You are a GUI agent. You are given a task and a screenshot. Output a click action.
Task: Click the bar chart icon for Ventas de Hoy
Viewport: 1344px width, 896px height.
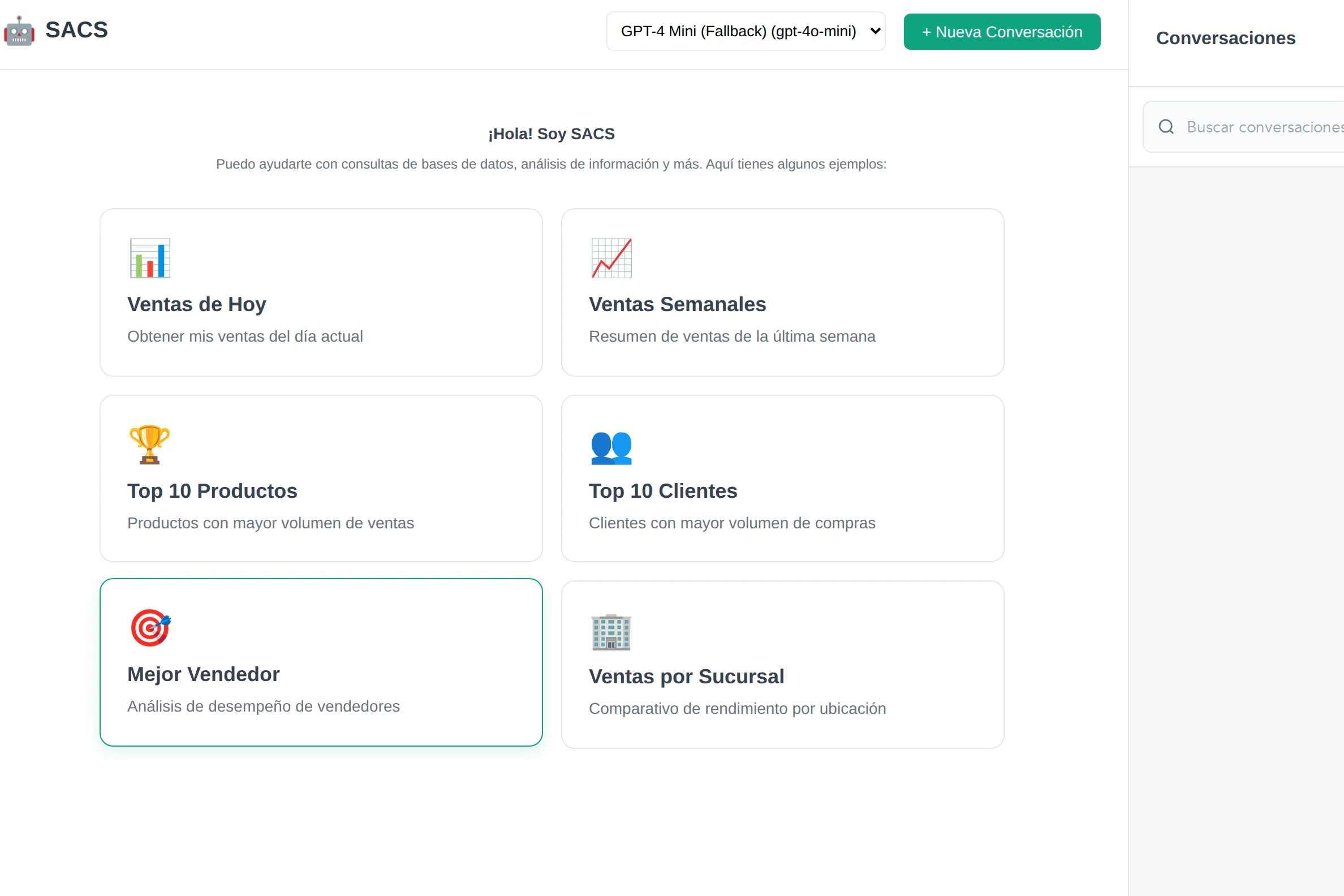[150, 259]
